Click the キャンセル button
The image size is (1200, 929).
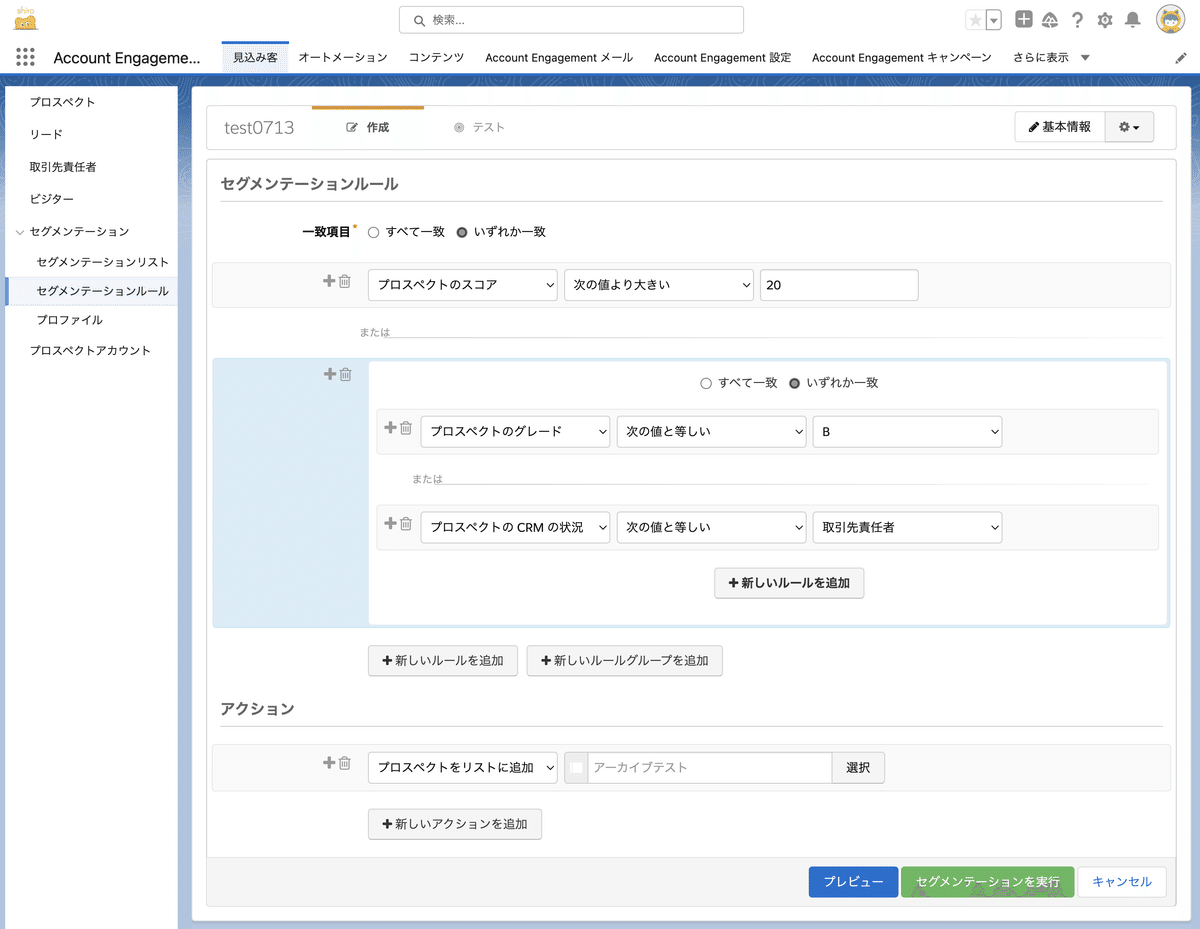tap(1122, 882)
